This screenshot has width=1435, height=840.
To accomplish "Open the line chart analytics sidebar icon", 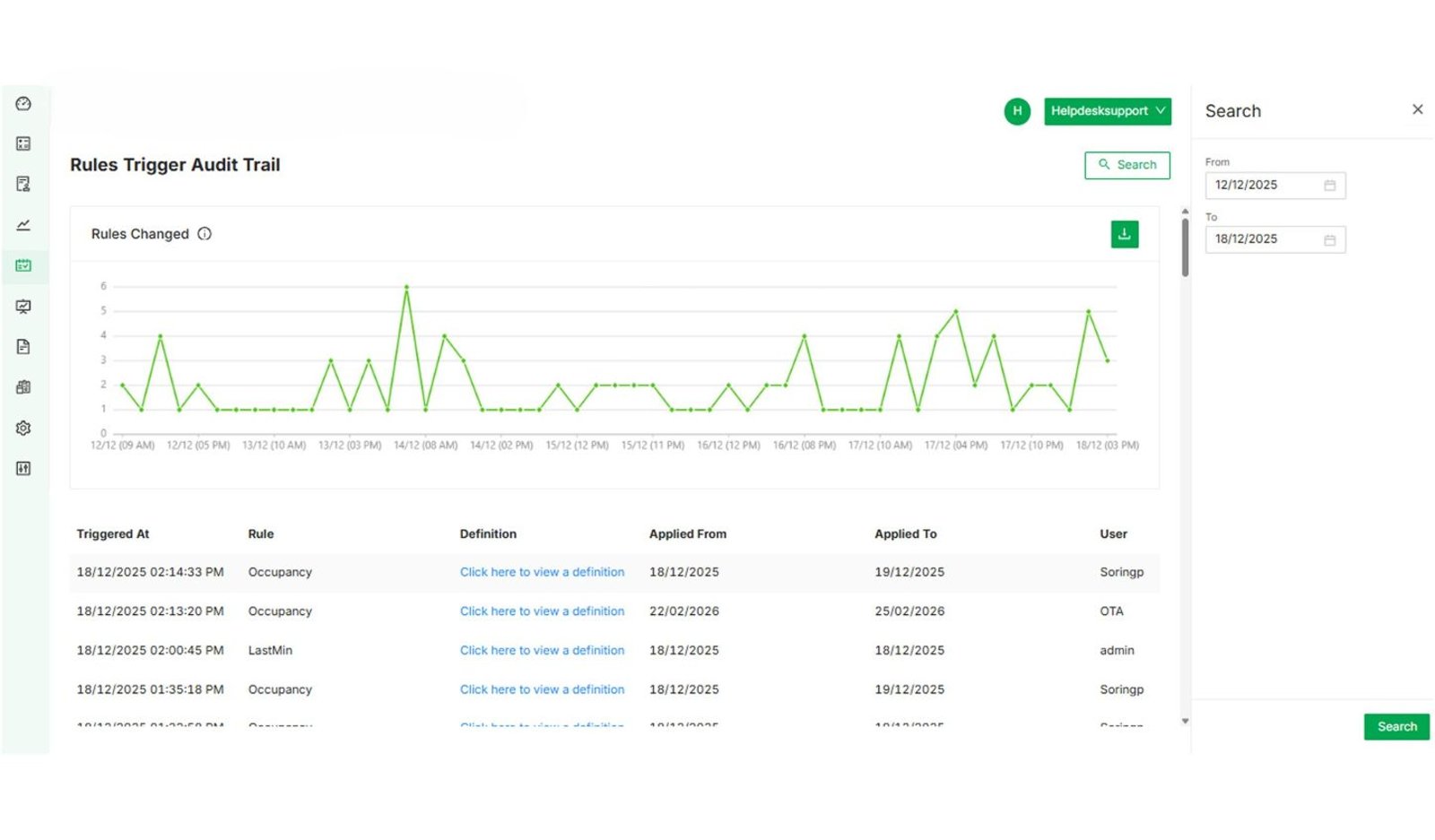I will (23, 225).
